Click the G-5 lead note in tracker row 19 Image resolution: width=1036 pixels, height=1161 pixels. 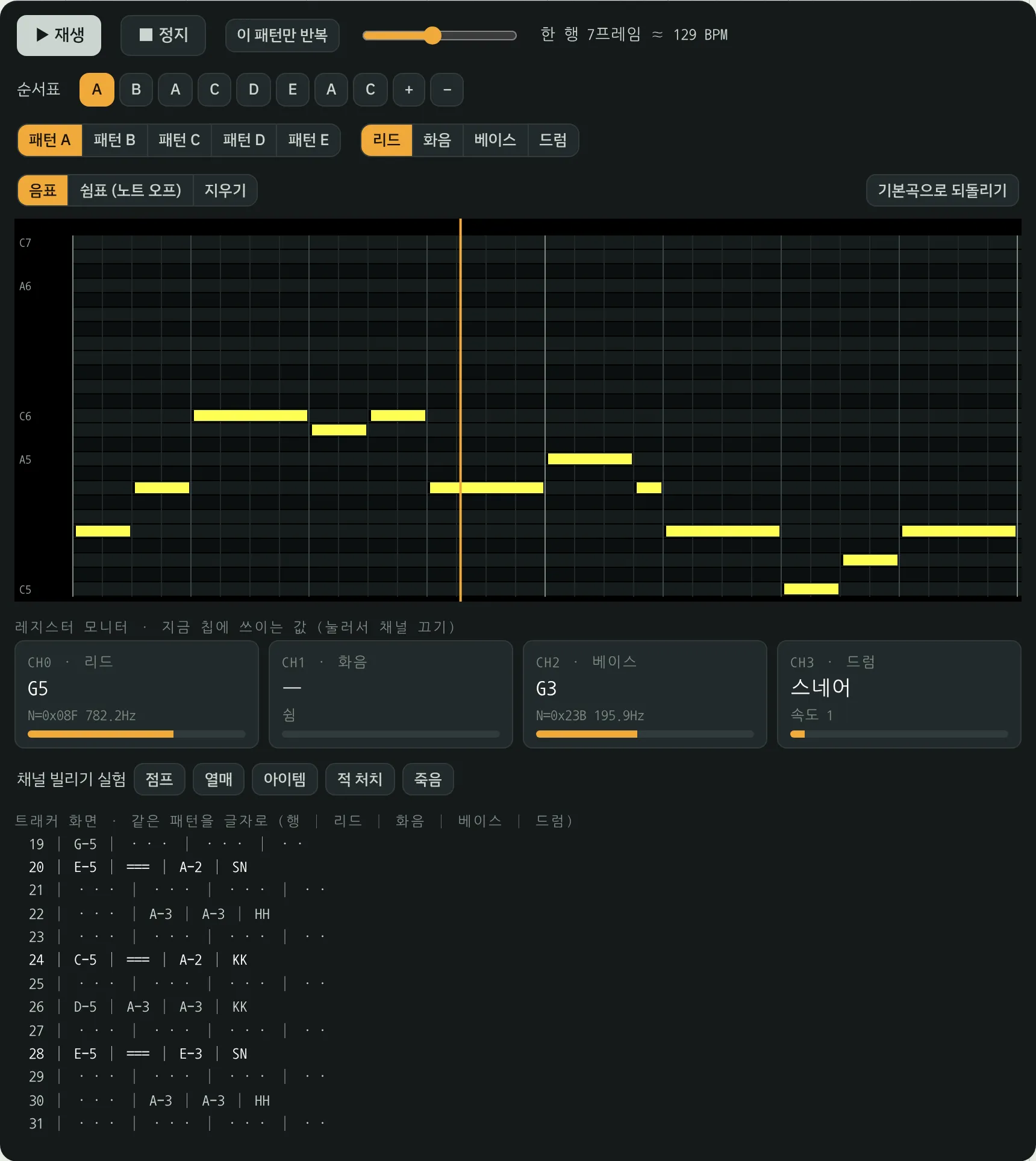[86, 844]
